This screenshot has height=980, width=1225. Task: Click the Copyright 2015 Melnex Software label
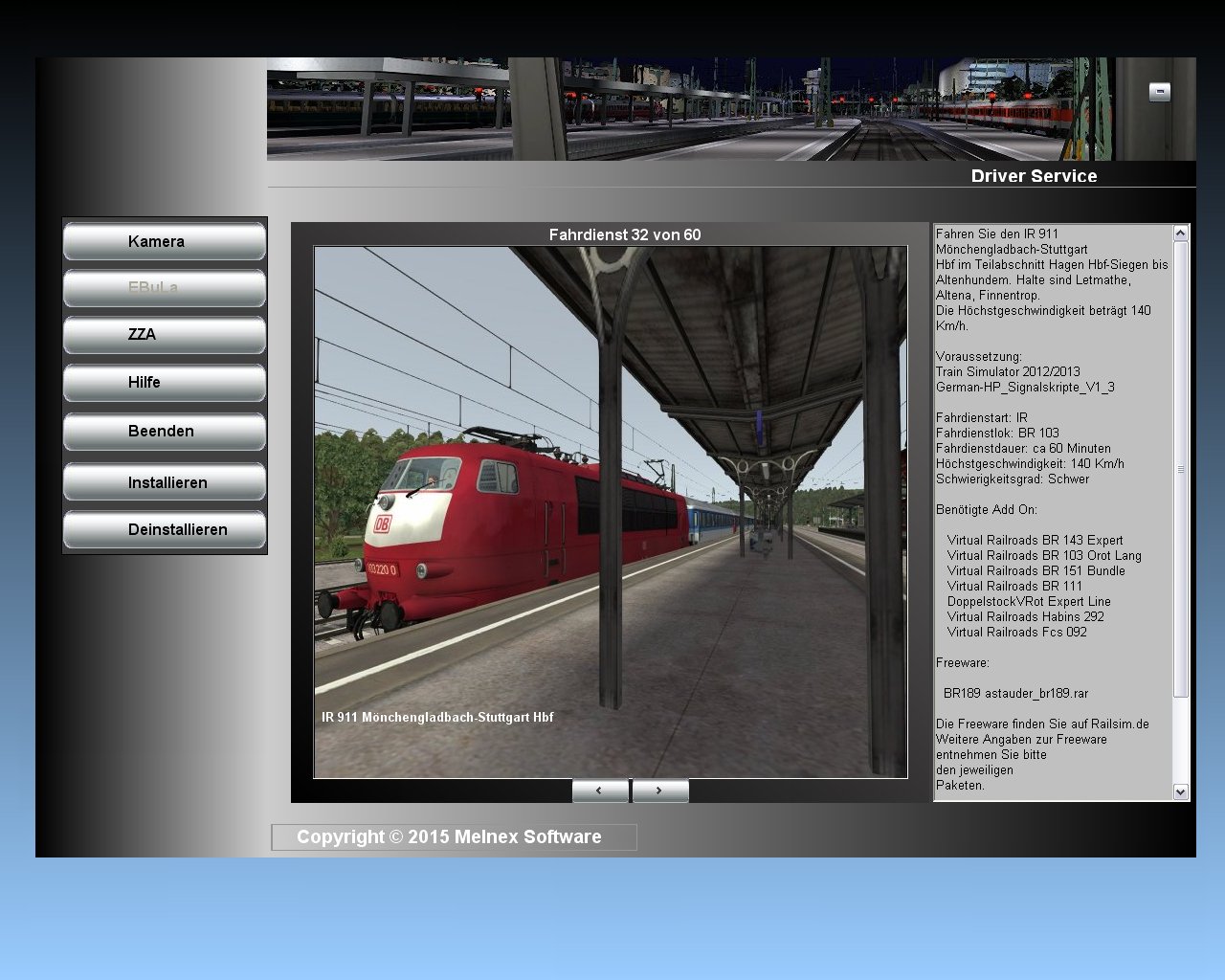pyautogui.click(x=450, y=837)
